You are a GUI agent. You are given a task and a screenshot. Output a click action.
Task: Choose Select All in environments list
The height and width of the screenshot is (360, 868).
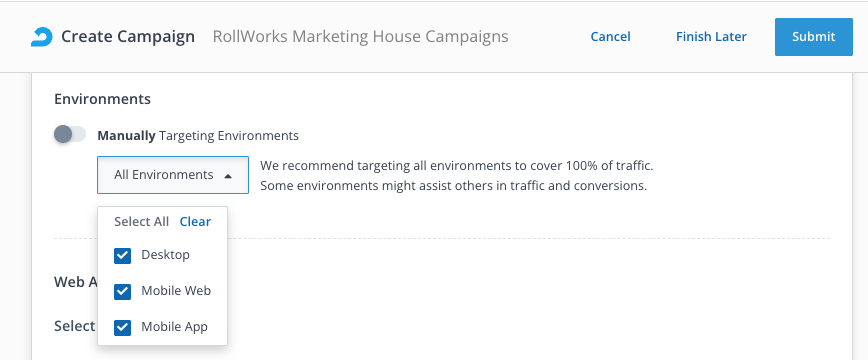click(x=141, y=222)
